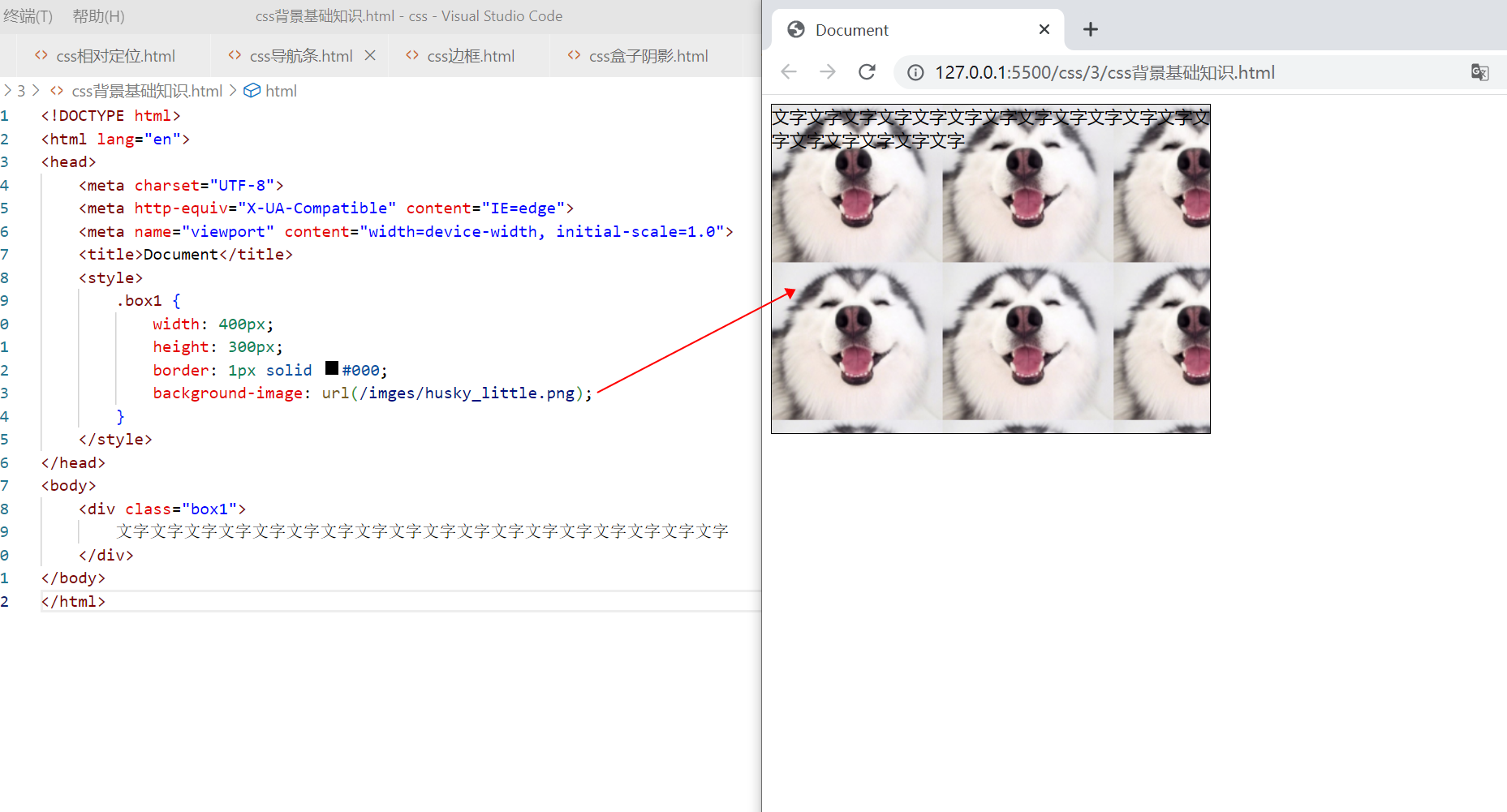Click the globe favicon on Document tab
Screen dimensions: 1507x812
pos(796,30)
